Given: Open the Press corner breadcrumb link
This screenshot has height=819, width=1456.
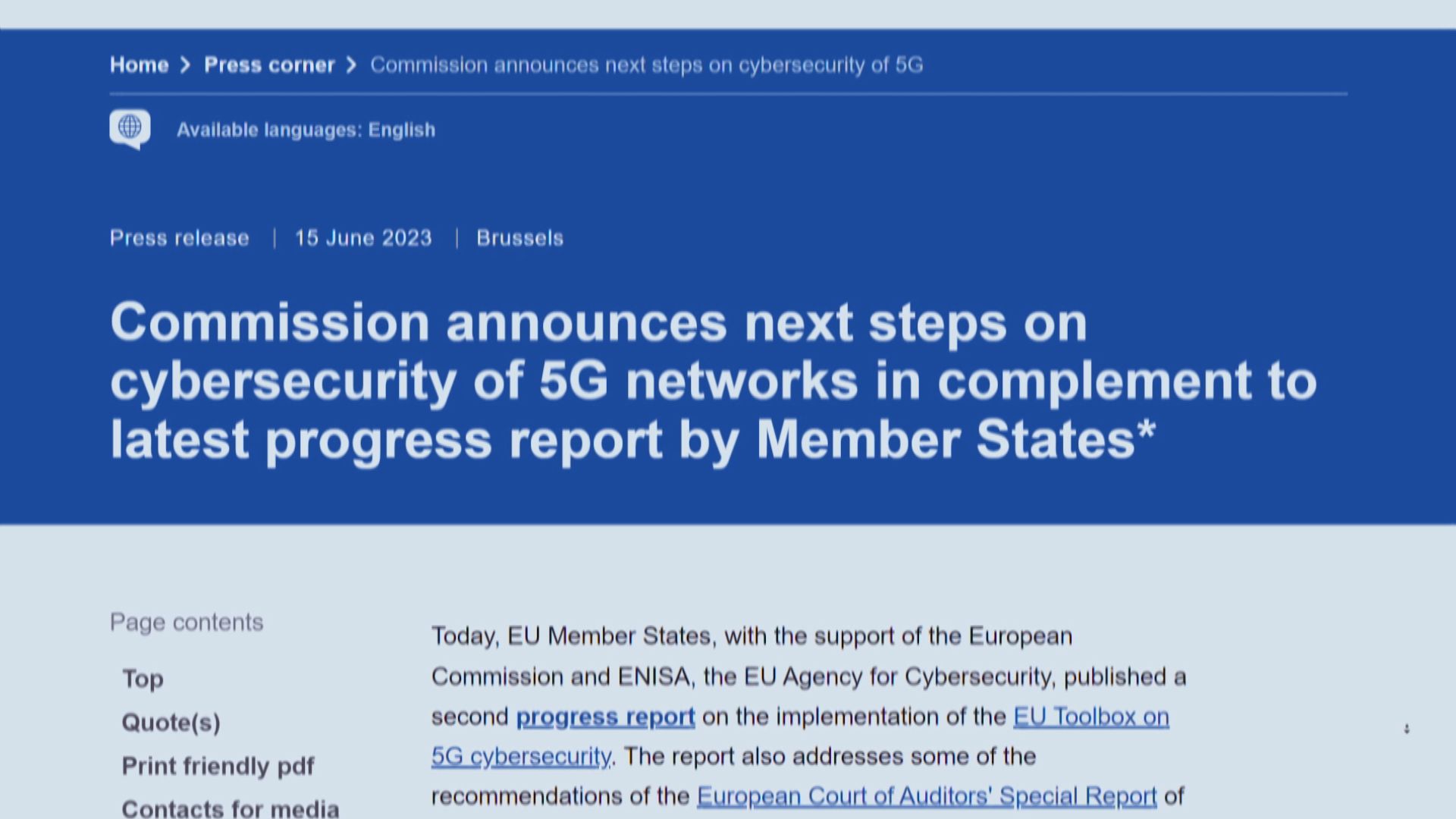Looking at the screenshot, I should coord(269,65).
